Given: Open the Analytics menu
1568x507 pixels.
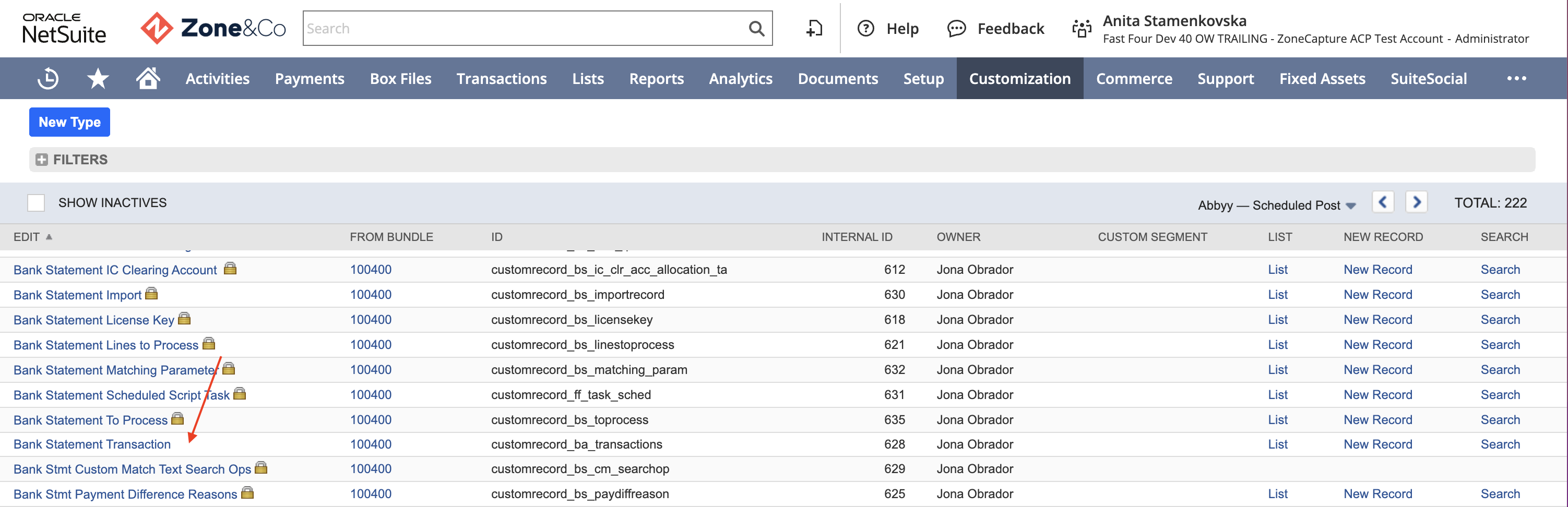Looking at the screenshot, I should tap(740, 78).
